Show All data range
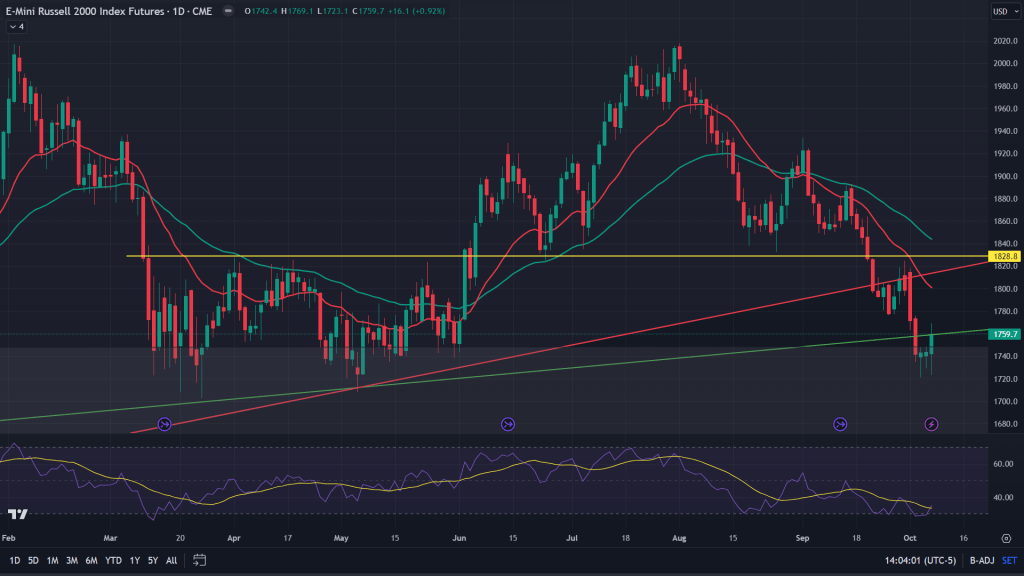The width and height of the screenshot is (1024, 576). [171, 560]
